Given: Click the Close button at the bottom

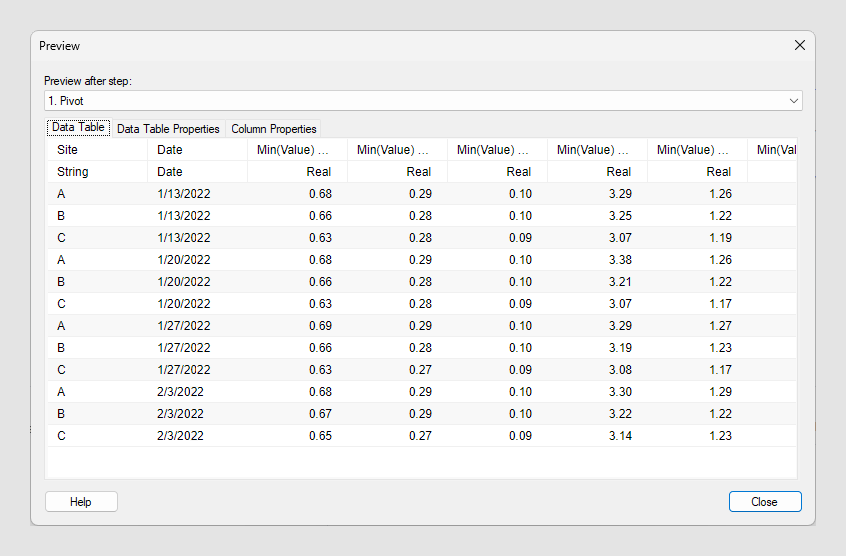Looking at the screenshot, I should pos(764,502).
